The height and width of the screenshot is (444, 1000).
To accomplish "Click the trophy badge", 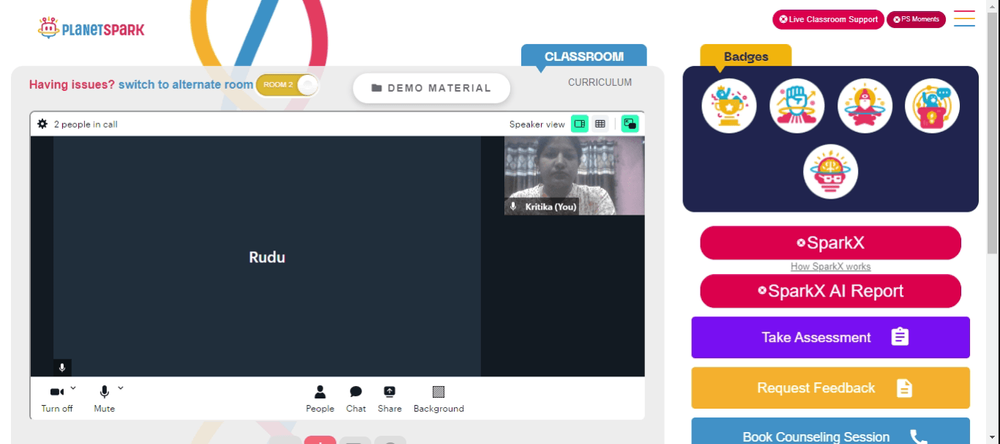I will click(729, 106).
